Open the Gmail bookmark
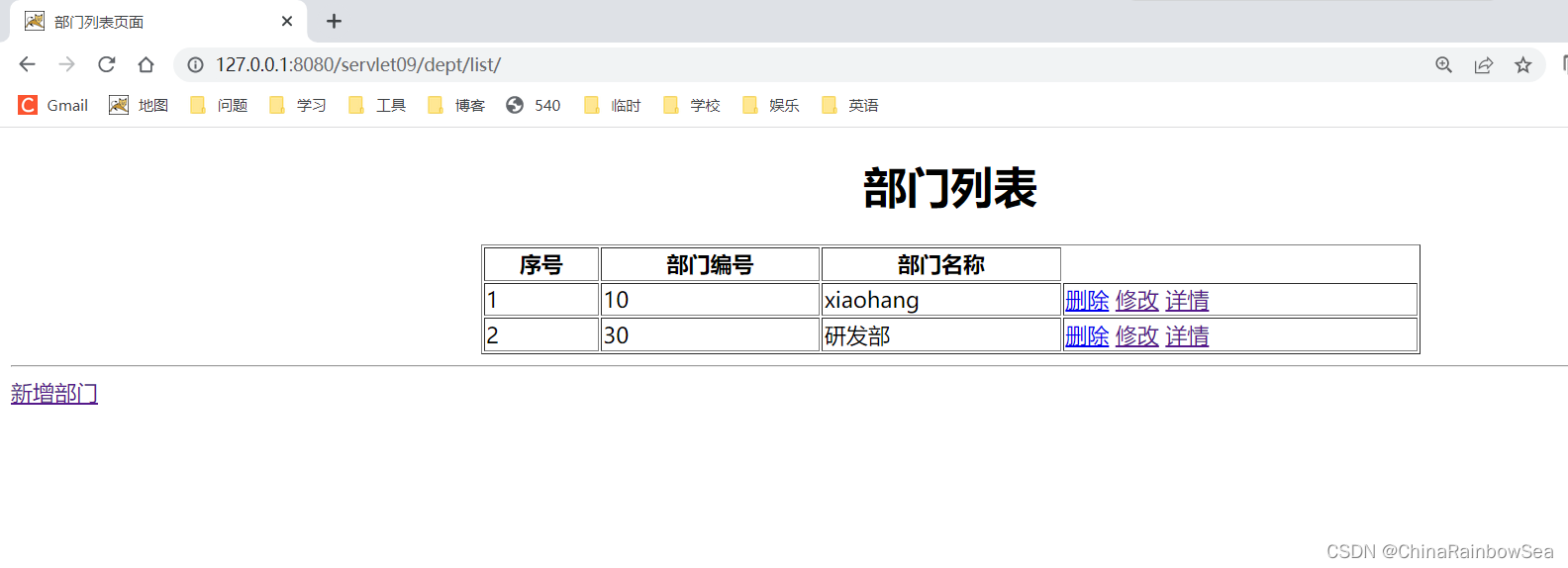The image size is (1568, 568). click(x=53, y=105)
